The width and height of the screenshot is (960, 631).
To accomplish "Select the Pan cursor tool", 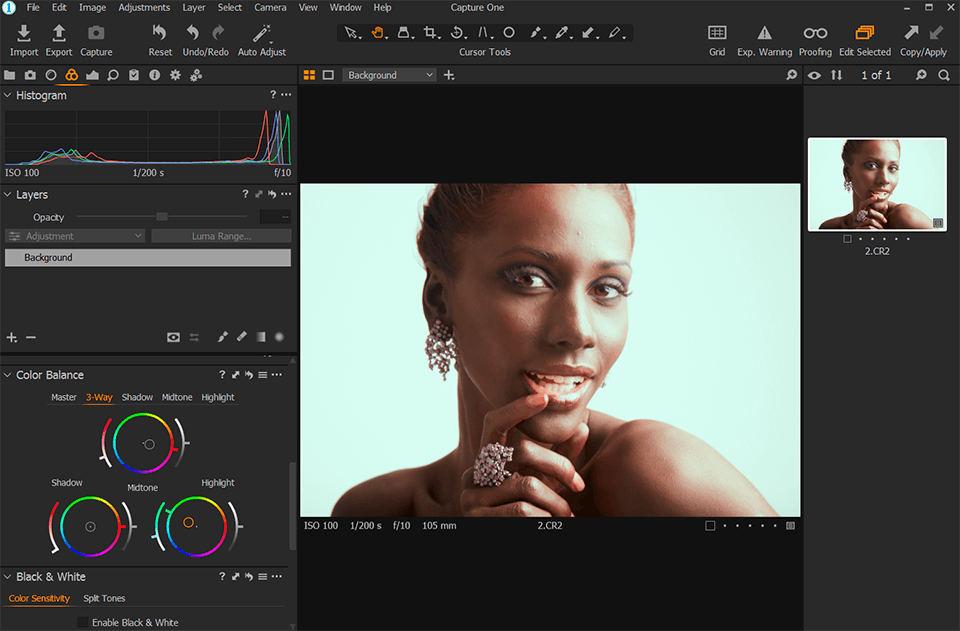I will [378, 33].
